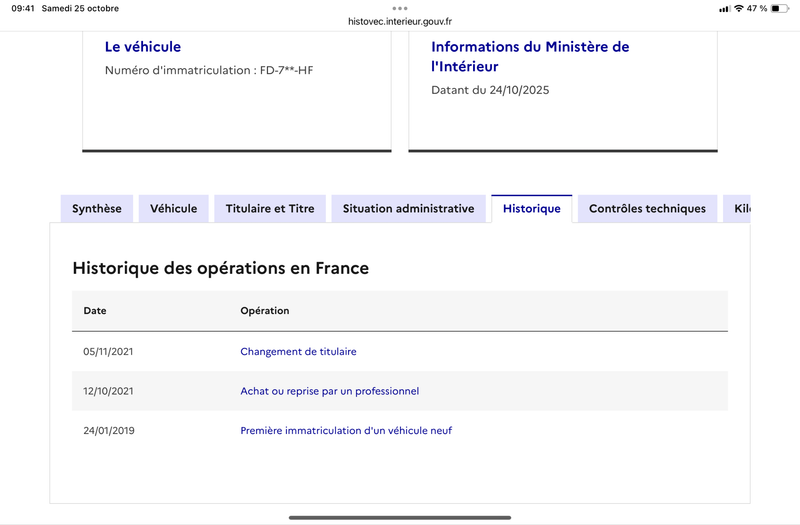This screenshot has width=800, height=525.
Task: Switch to the Véhicule tab
Action: [173, 209]
